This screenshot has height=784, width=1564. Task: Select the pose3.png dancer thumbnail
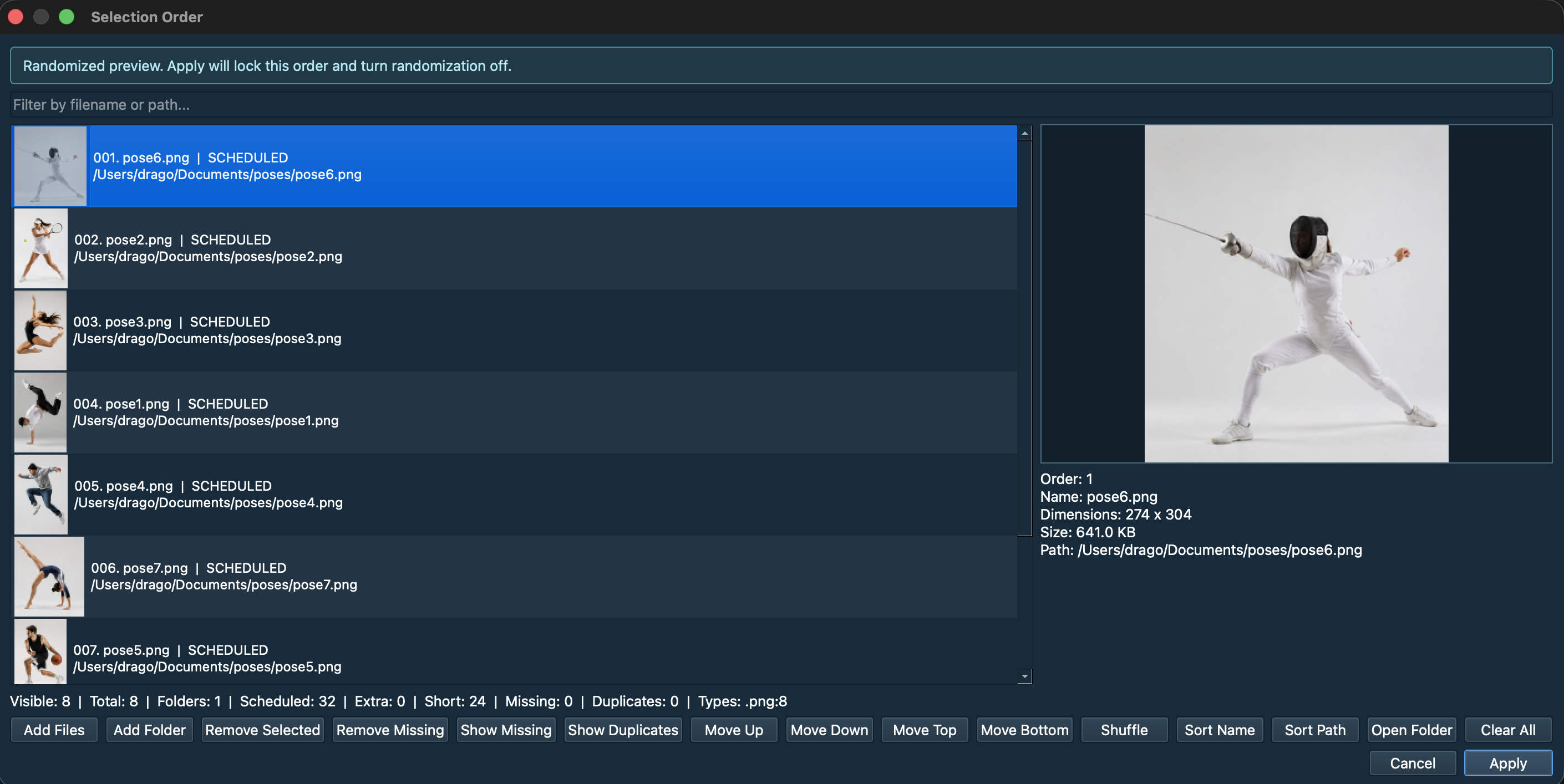[40, 330]
